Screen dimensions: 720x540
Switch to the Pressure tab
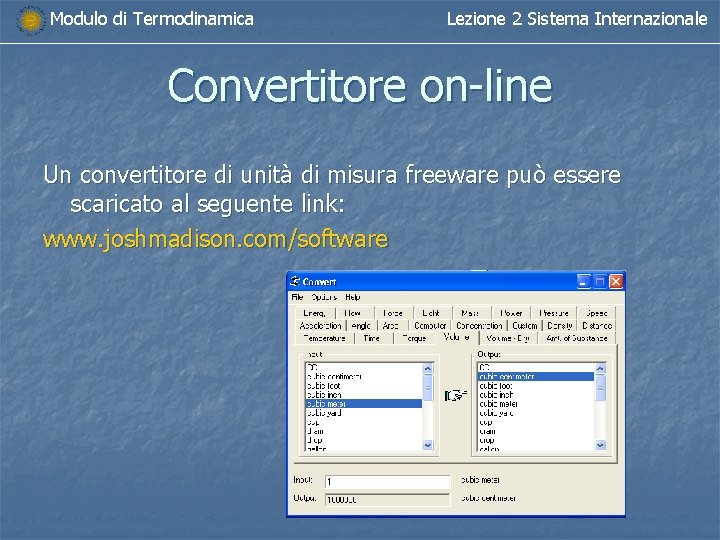(554, 313)
